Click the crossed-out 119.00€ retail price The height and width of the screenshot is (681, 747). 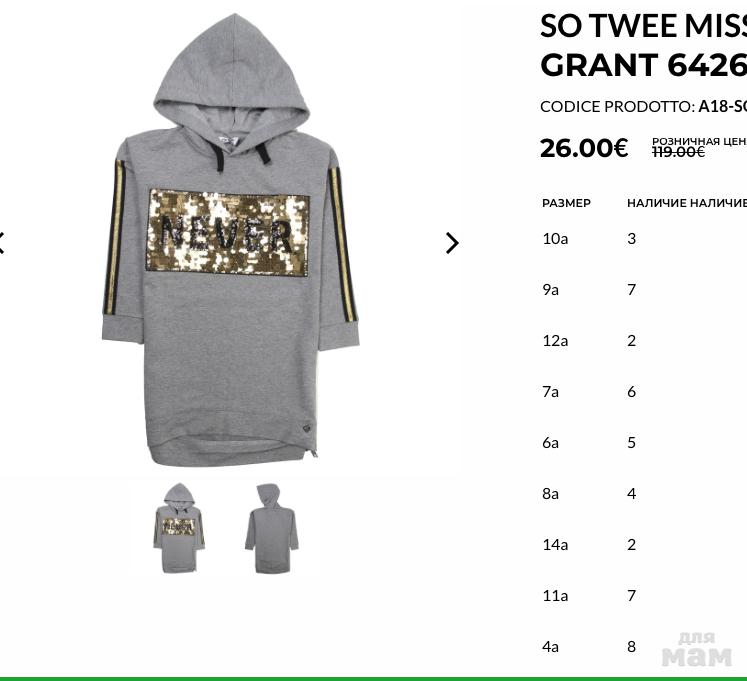coord(678,152)
